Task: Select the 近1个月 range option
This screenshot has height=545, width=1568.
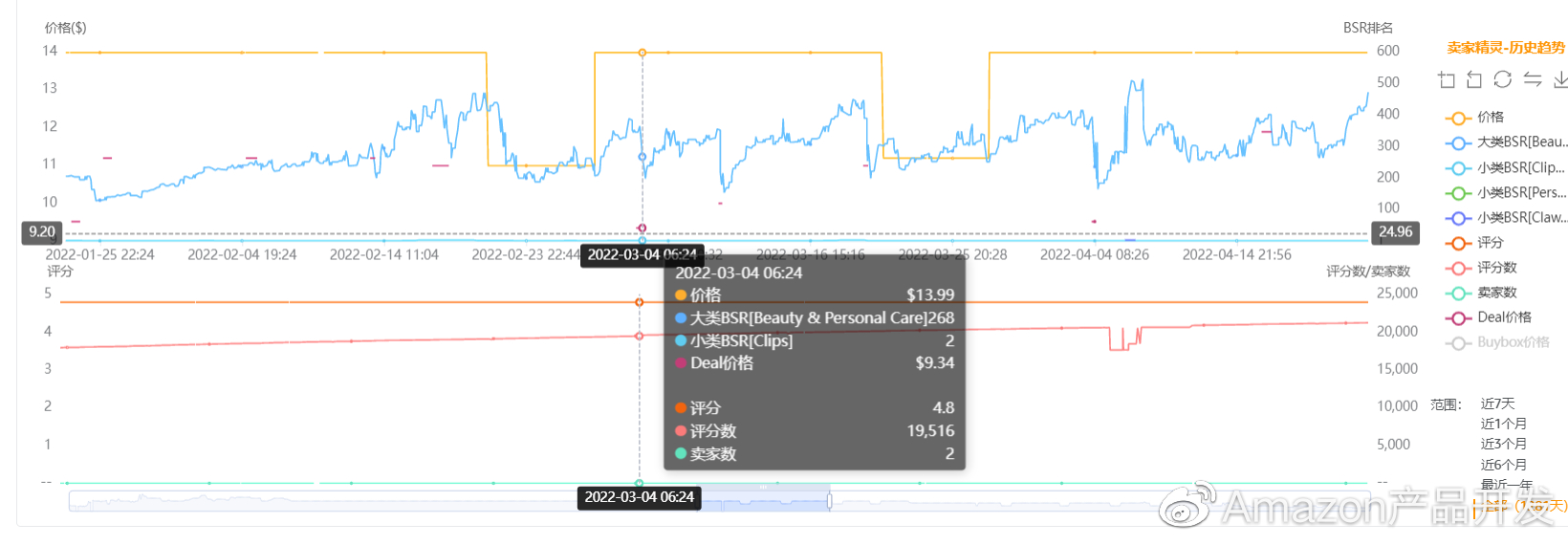Action: pyautogui.click(x=1503, y=424)
